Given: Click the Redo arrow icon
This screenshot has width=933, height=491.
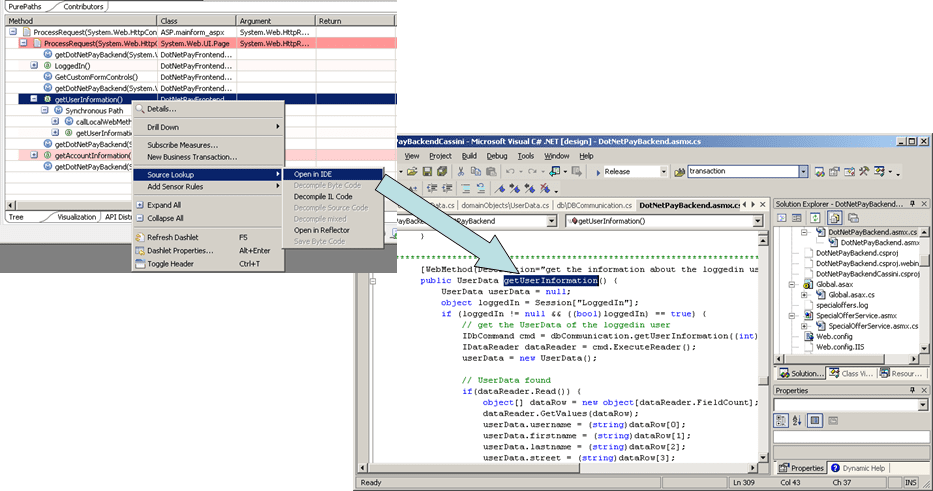Looking at the screenshot, I should (x=532, y=171).
